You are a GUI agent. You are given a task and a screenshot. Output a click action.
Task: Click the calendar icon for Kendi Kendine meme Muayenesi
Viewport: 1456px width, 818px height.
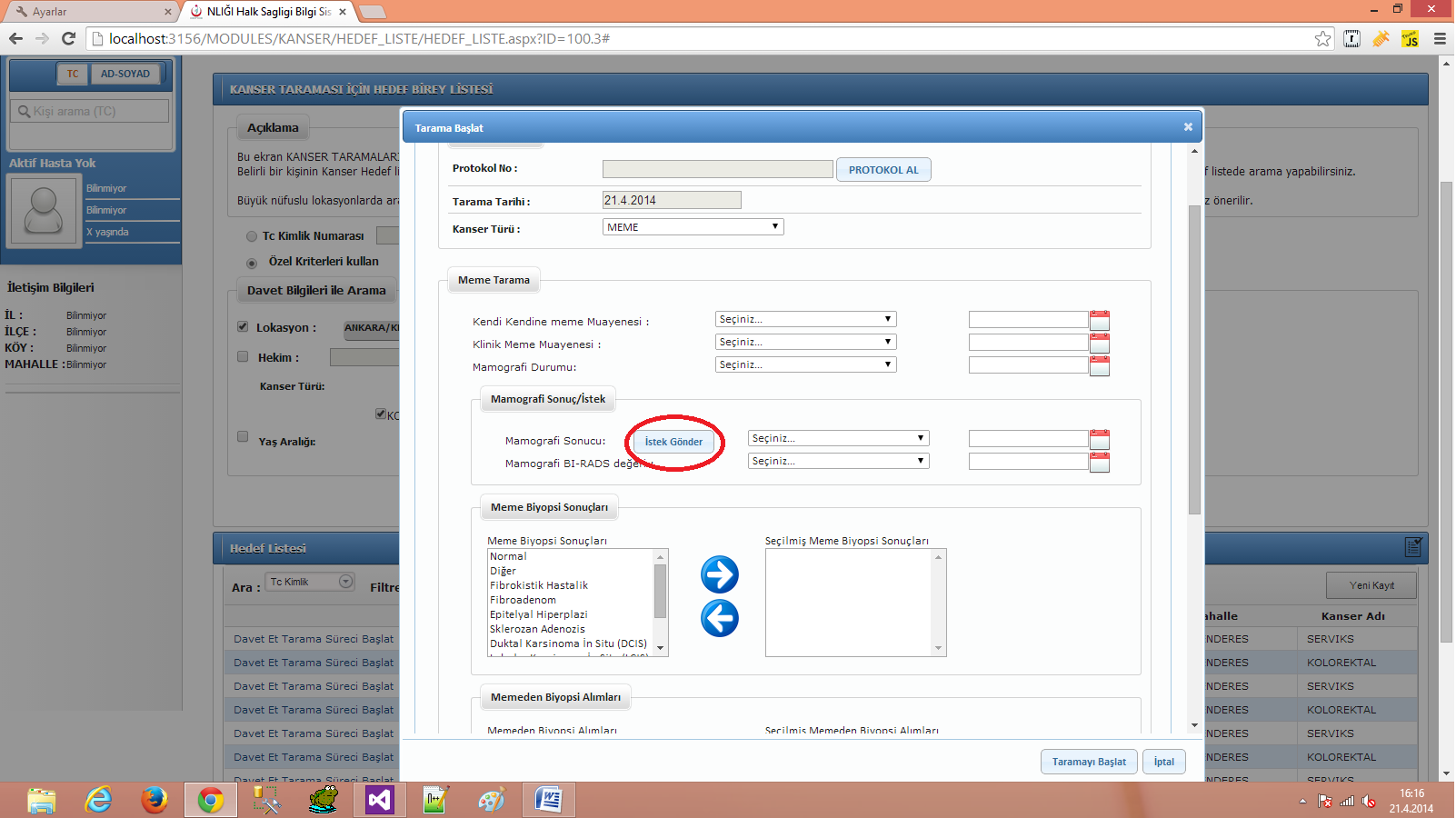pyautogui.click(x=1100, y=320)
